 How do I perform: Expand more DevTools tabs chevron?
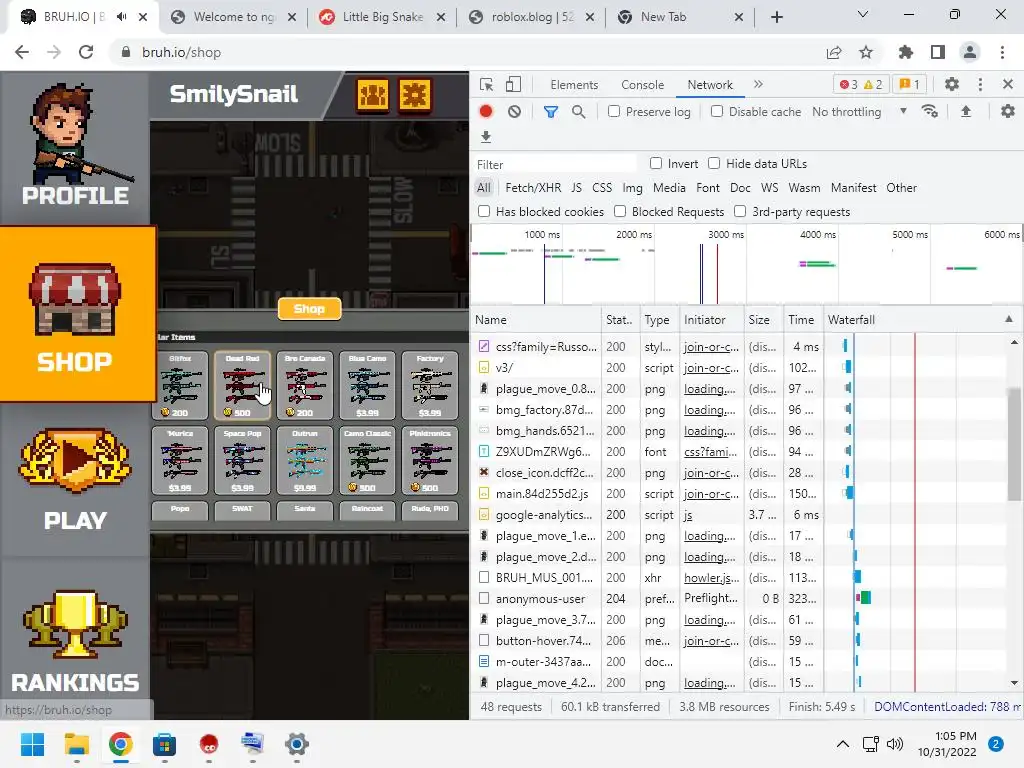[x=758, y=84]
